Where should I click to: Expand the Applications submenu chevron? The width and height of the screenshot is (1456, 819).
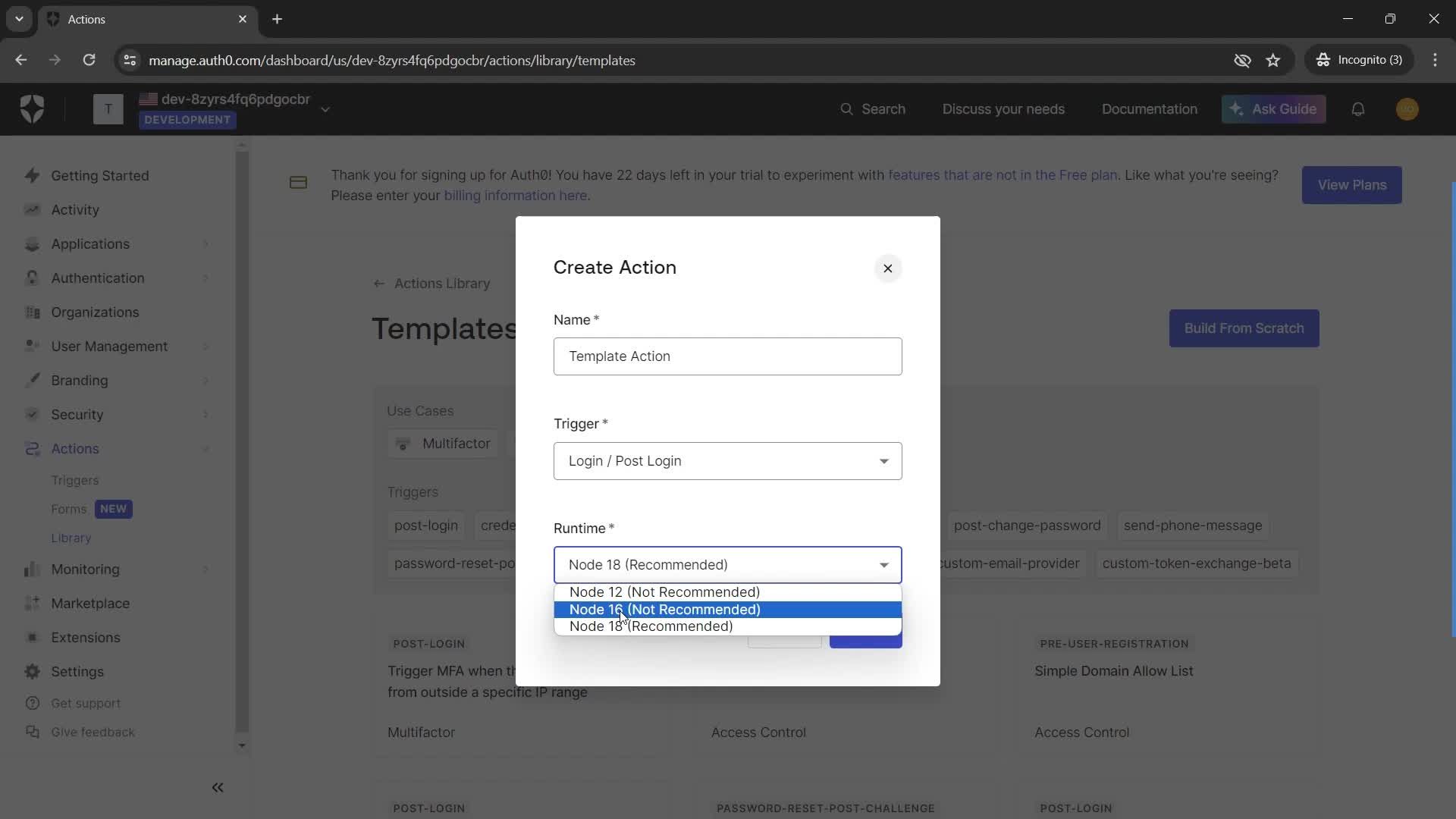pos(206,244)
